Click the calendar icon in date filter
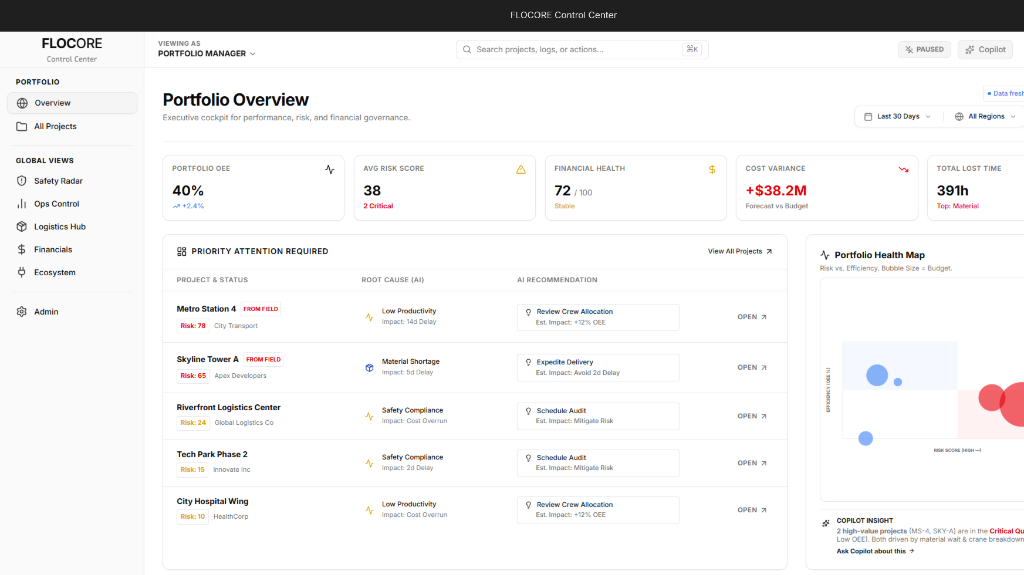Screen dimensions: 1024x575 click(868, 117)
